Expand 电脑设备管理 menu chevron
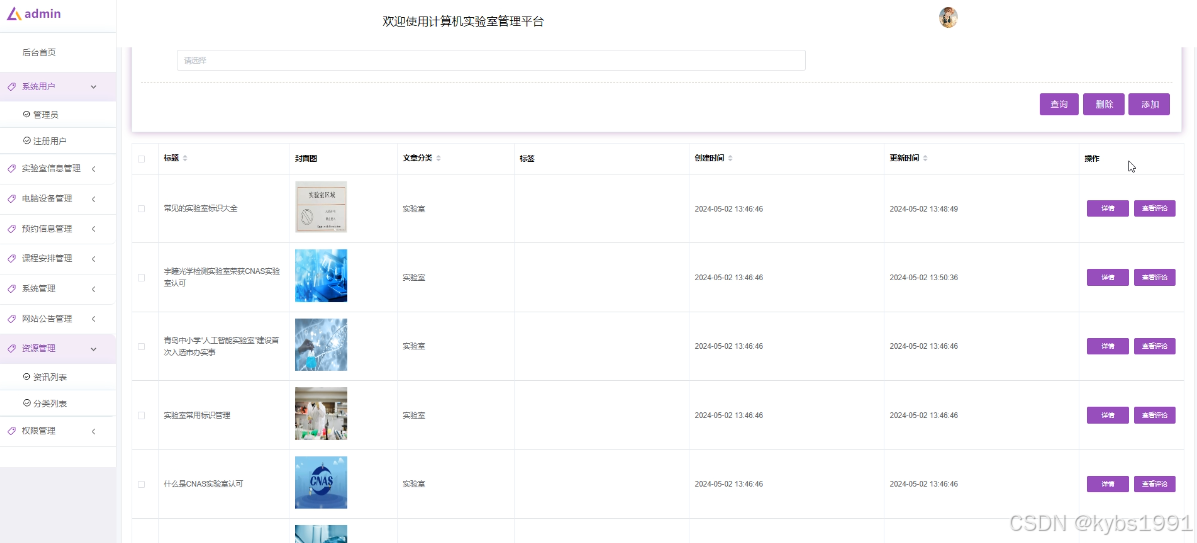Image resolution: width=1197 pixels, height=543 pixels. (93, 199)
